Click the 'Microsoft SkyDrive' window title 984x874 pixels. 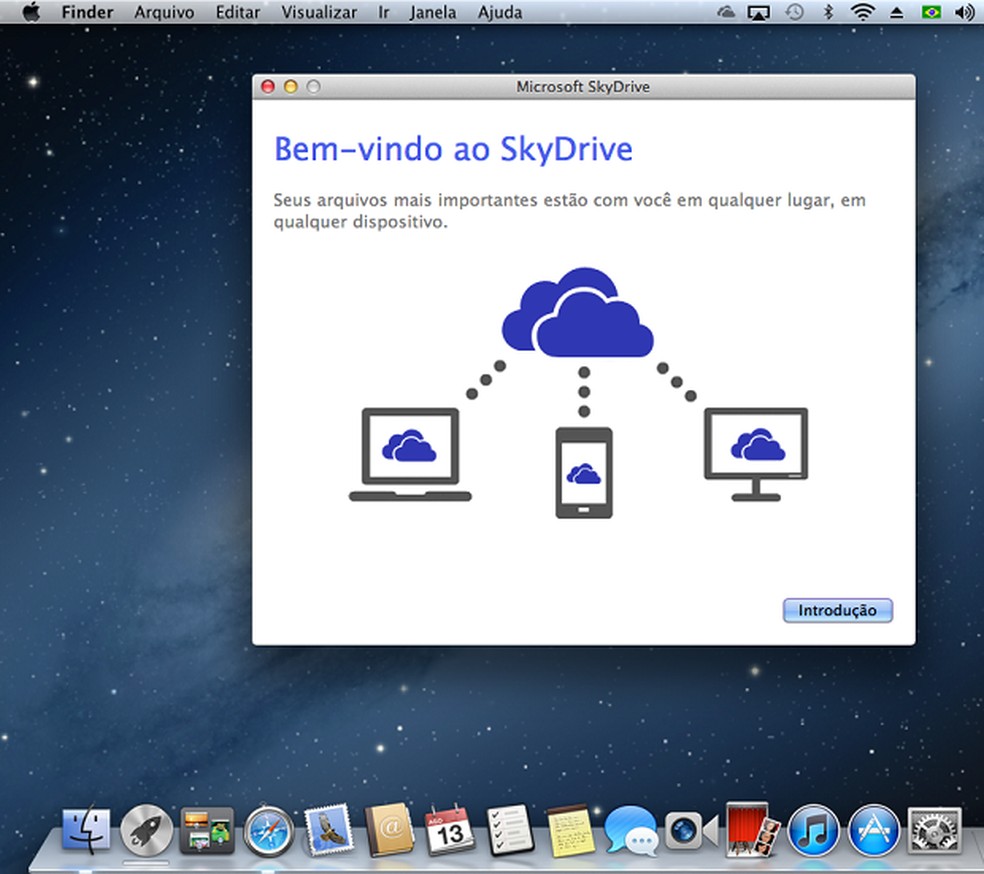pyautogui.click(x=583, y=87)
